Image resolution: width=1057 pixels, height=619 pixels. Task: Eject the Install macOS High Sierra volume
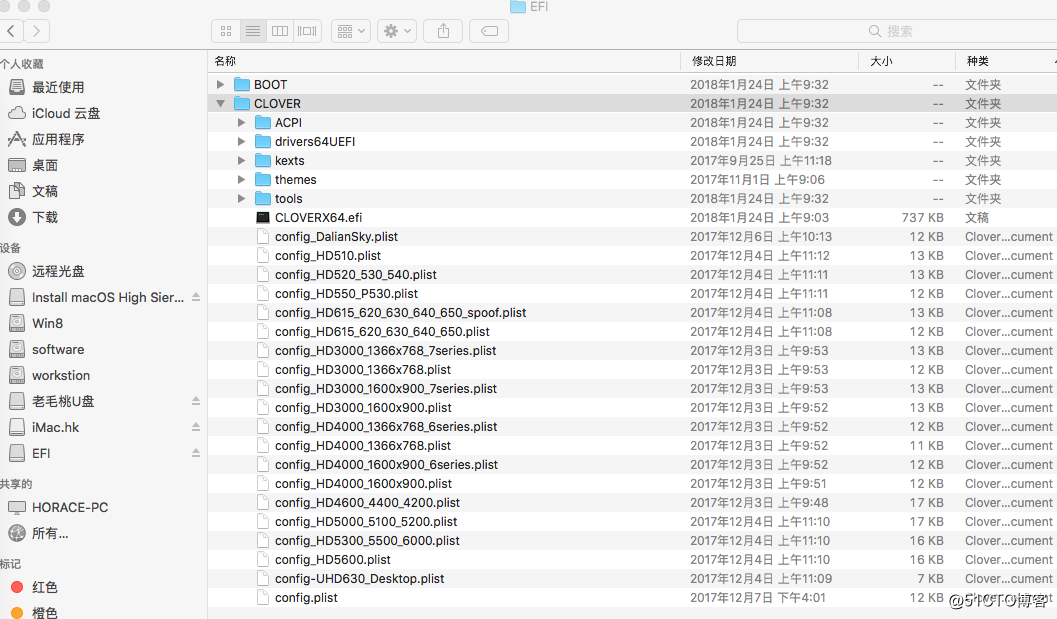[196, 297]
